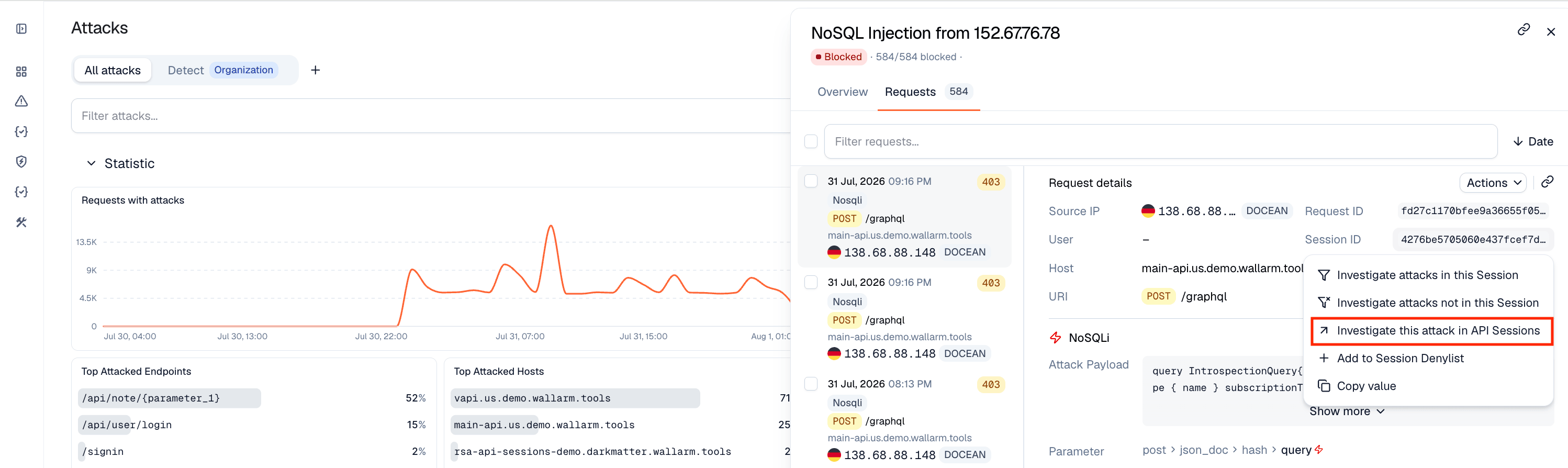Check the first 09:16 PM request checkbox
The image size is (1568, 468).
pyautogui.click(x=811, y=181)
